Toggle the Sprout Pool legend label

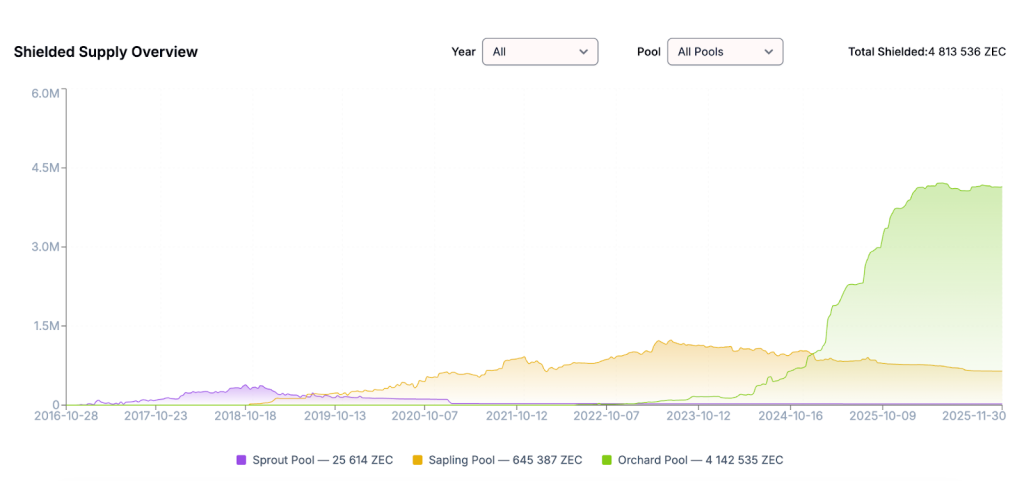point(321,460)
